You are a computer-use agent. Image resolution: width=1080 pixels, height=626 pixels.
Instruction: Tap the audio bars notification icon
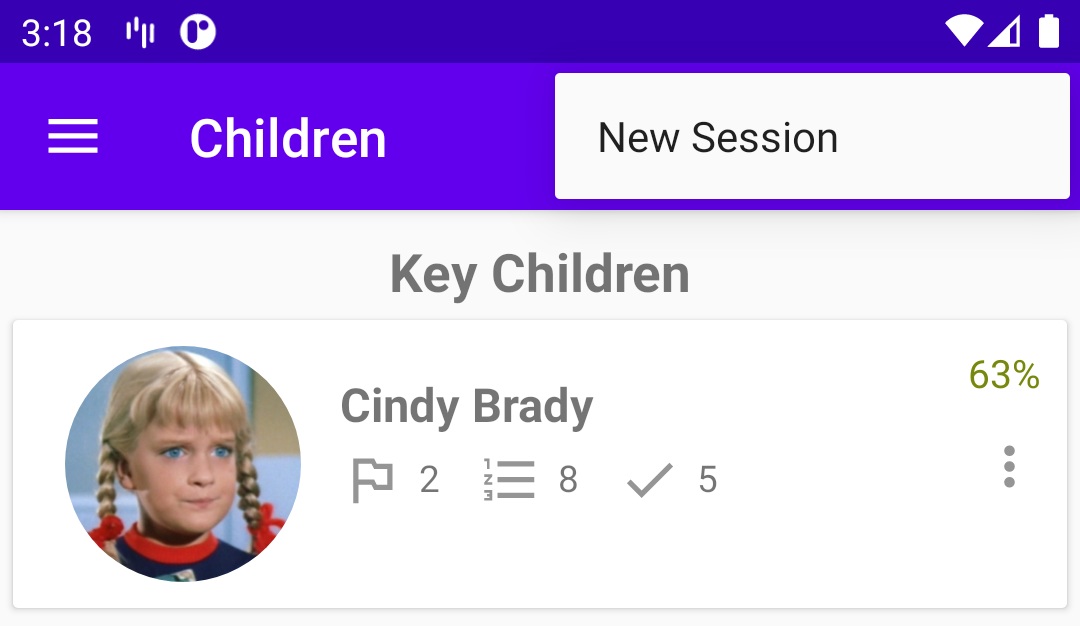click(x=140, y=33)
